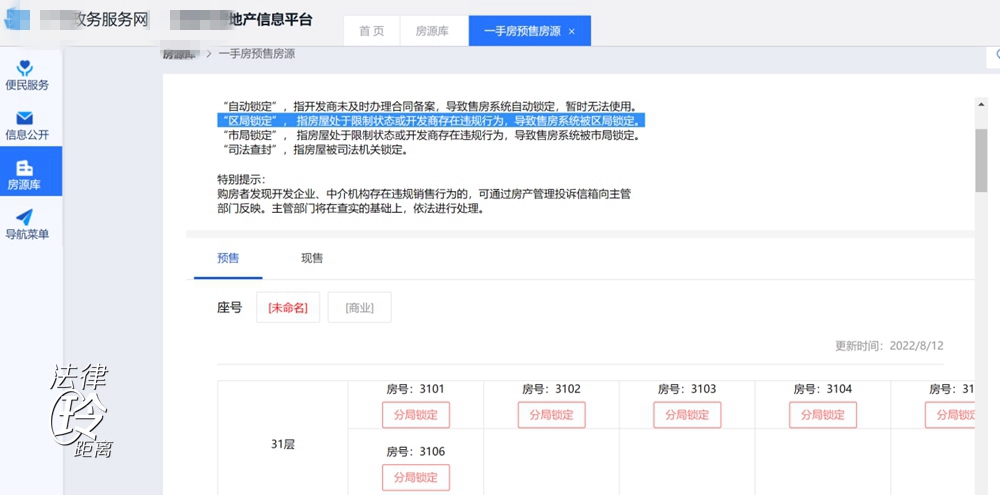
Task: Click the platform logo in the header
Action: click(14, 19)
